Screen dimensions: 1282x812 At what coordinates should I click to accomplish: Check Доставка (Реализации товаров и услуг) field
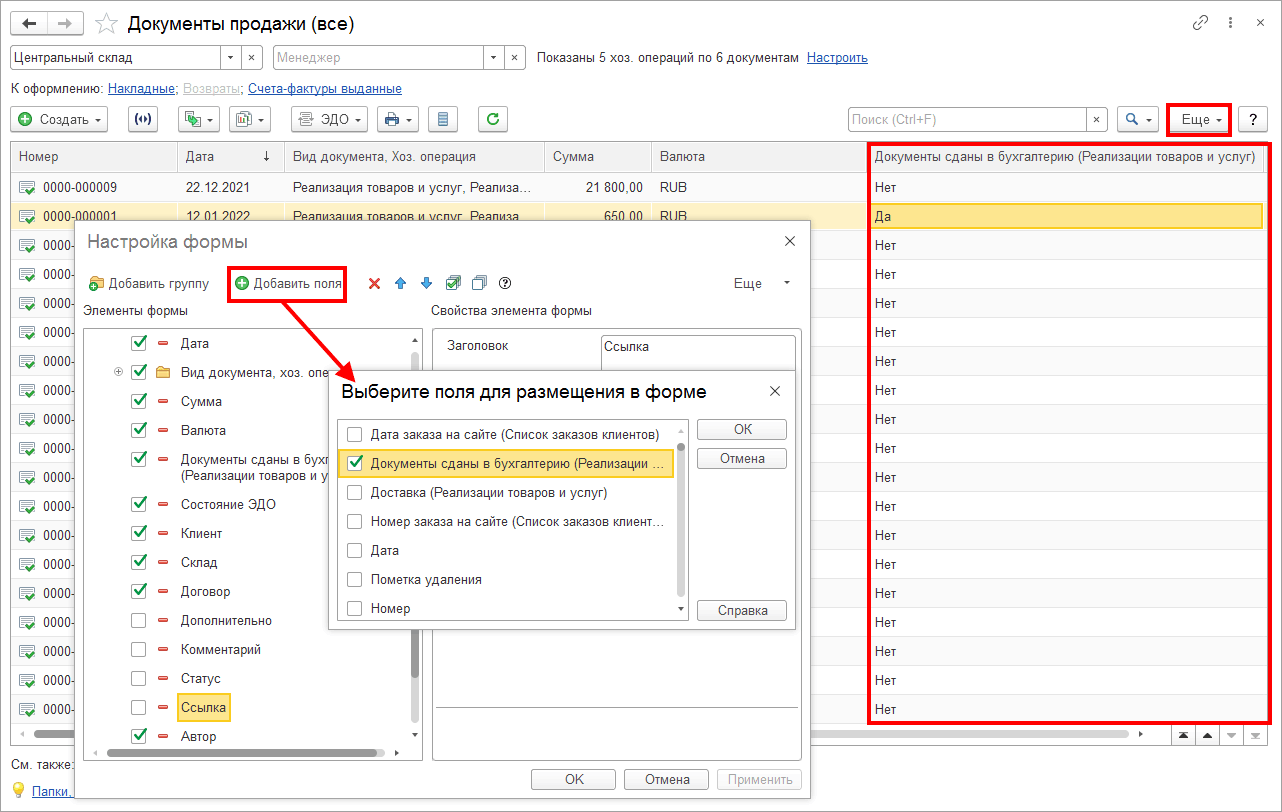click(353, 492)
